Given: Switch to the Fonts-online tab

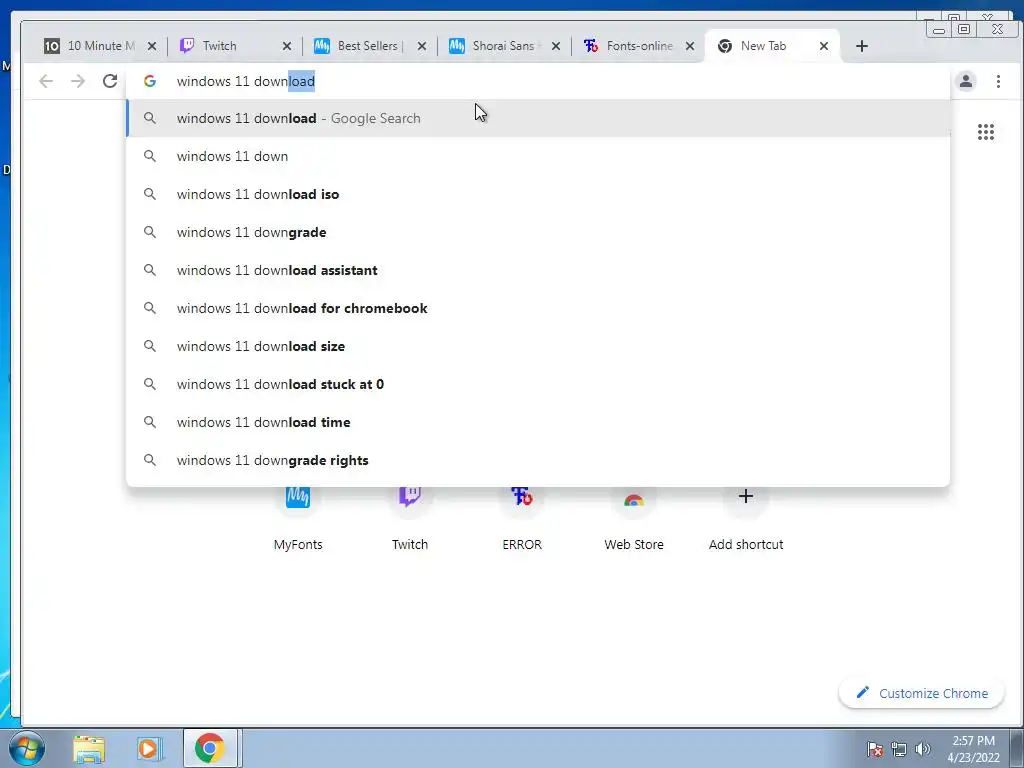Looking at the screenshot, I should coord(639,46).
